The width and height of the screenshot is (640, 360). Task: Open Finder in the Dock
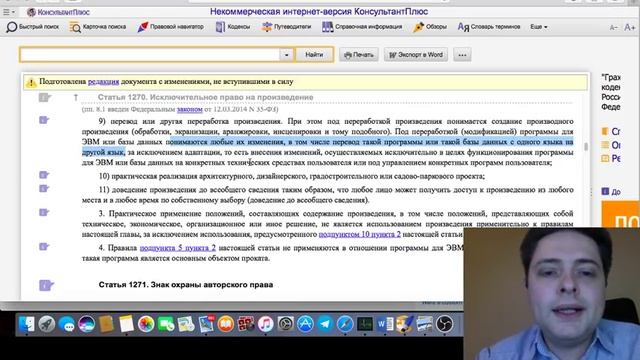click(27, 324)
